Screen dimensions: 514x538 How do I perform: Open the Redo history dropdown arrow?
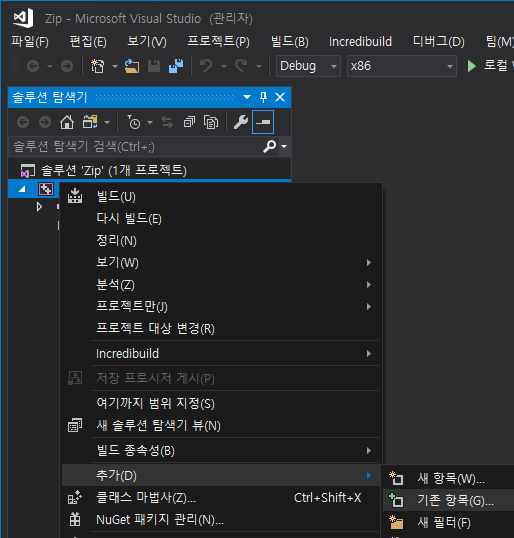click(259, 66)
